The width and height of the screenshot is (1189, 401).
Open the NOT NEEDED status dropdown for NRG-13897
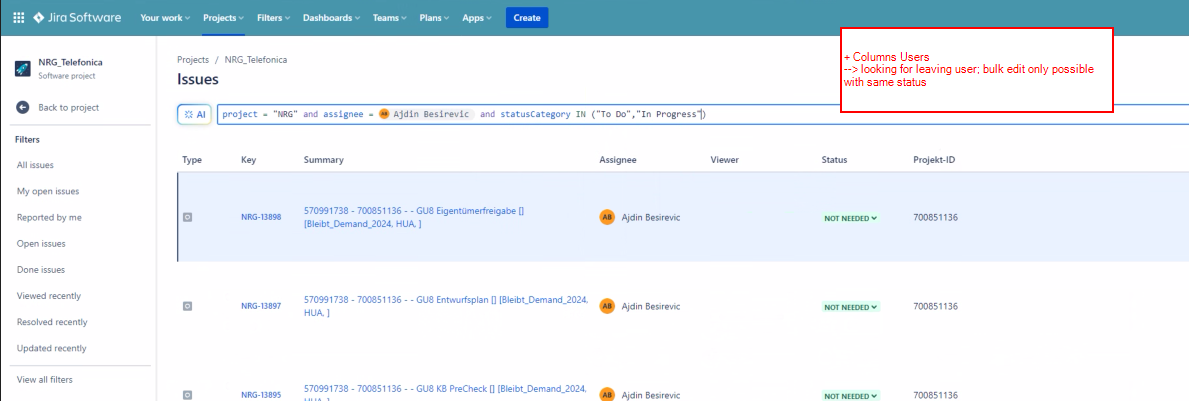point(851,308)
